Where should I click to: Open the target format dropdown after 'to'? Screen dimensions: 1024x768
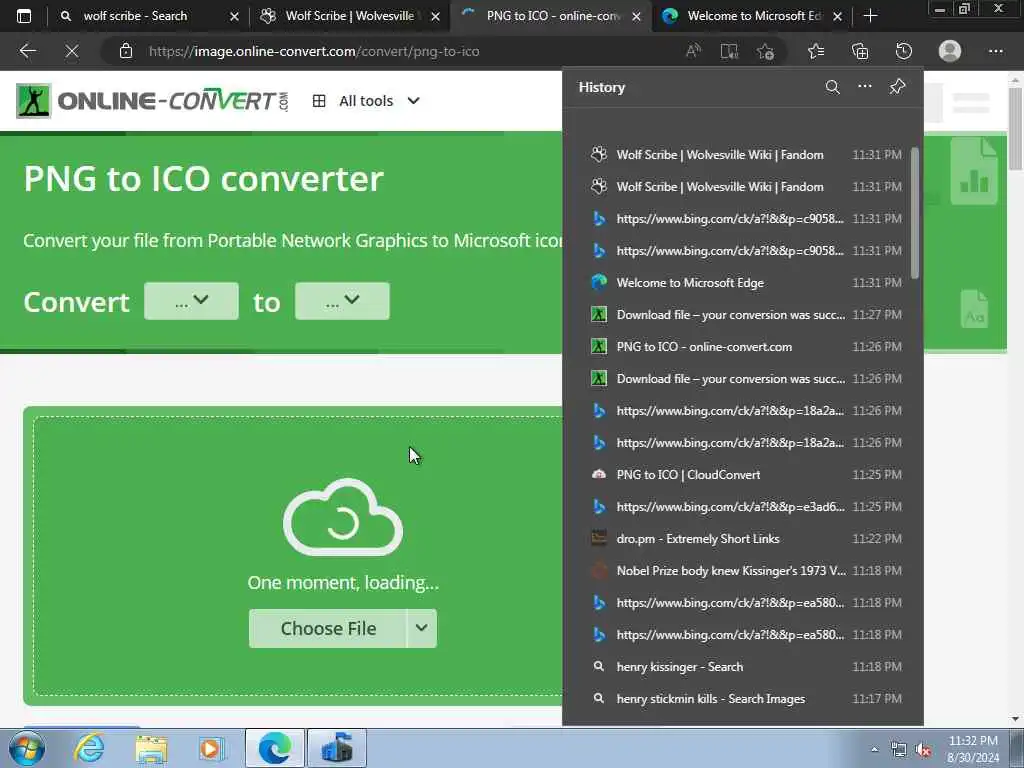point(342,301)
